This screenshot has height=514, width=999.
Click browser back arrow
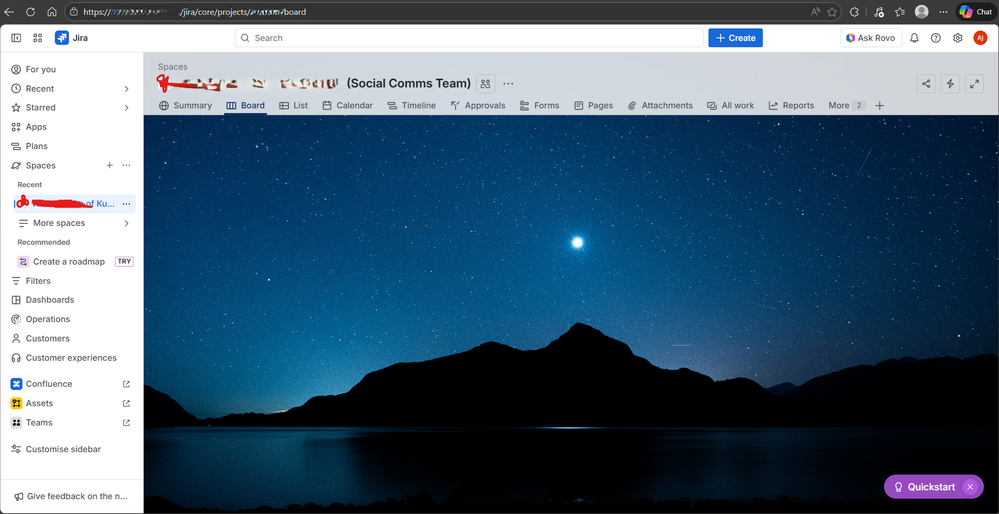tap(9, 11)
